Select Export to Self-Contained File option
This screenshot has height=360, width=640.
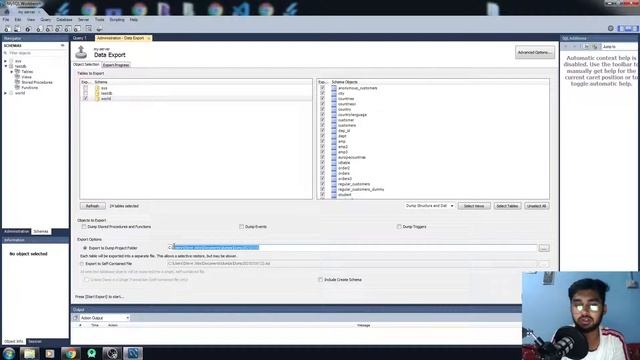click(x=82, y=264)
